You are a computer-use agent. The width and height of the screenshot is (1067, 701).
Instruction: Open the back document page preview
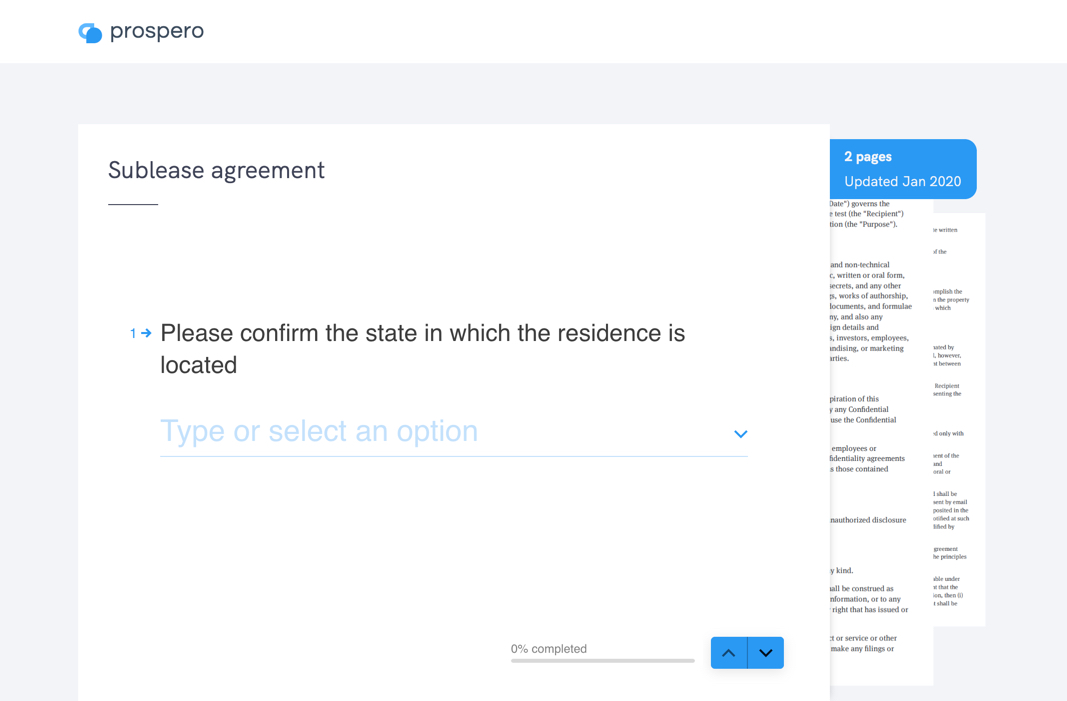coord(958,420)
